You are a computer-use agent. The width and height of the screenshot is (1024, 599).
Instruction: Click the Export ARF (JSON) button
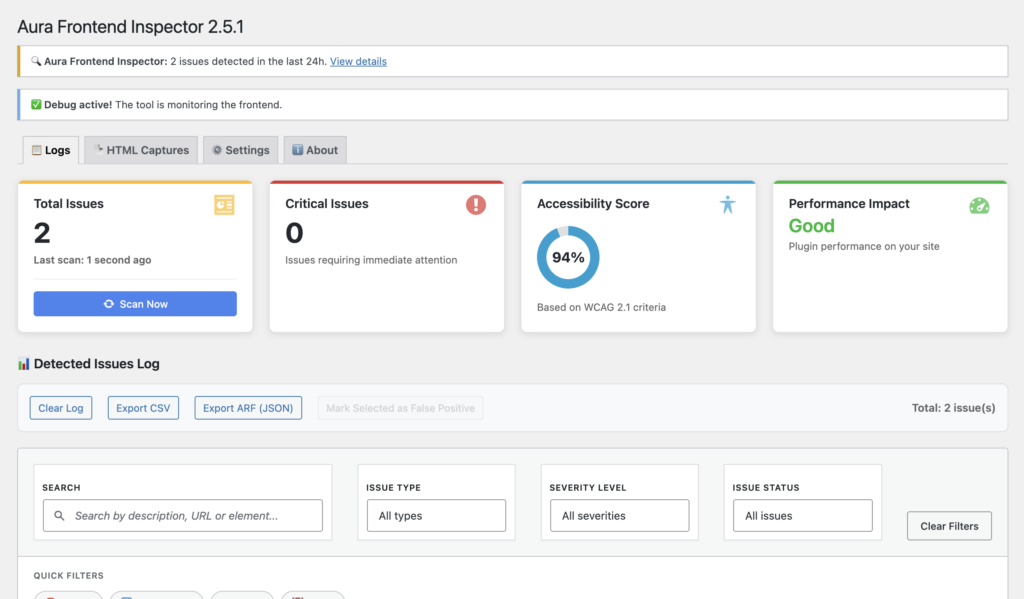pyautogui.click(x=248, y=408)
